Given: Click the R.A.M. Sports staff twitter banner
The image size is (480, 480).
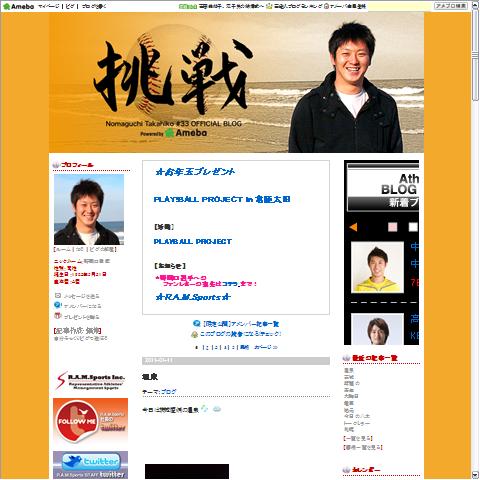Looking at the screenshot, I should pyautogui.click(x=90, y=465).
